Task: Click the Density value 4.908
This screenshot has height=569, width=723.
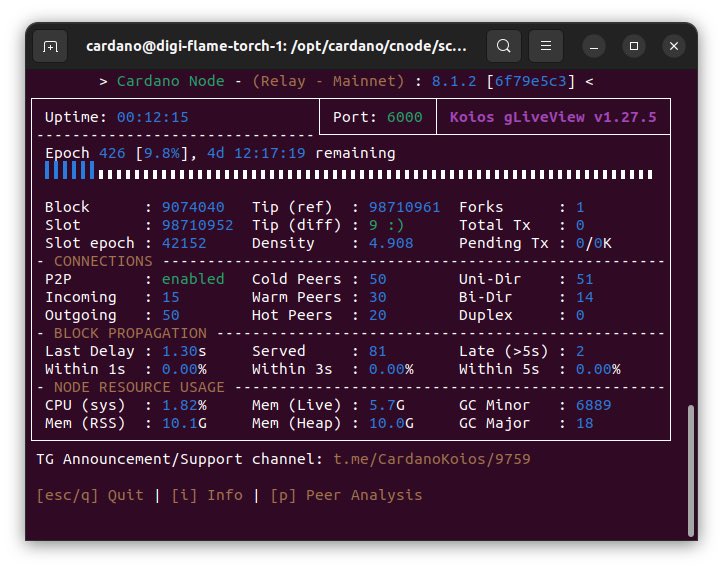Action: pos(391,243)
